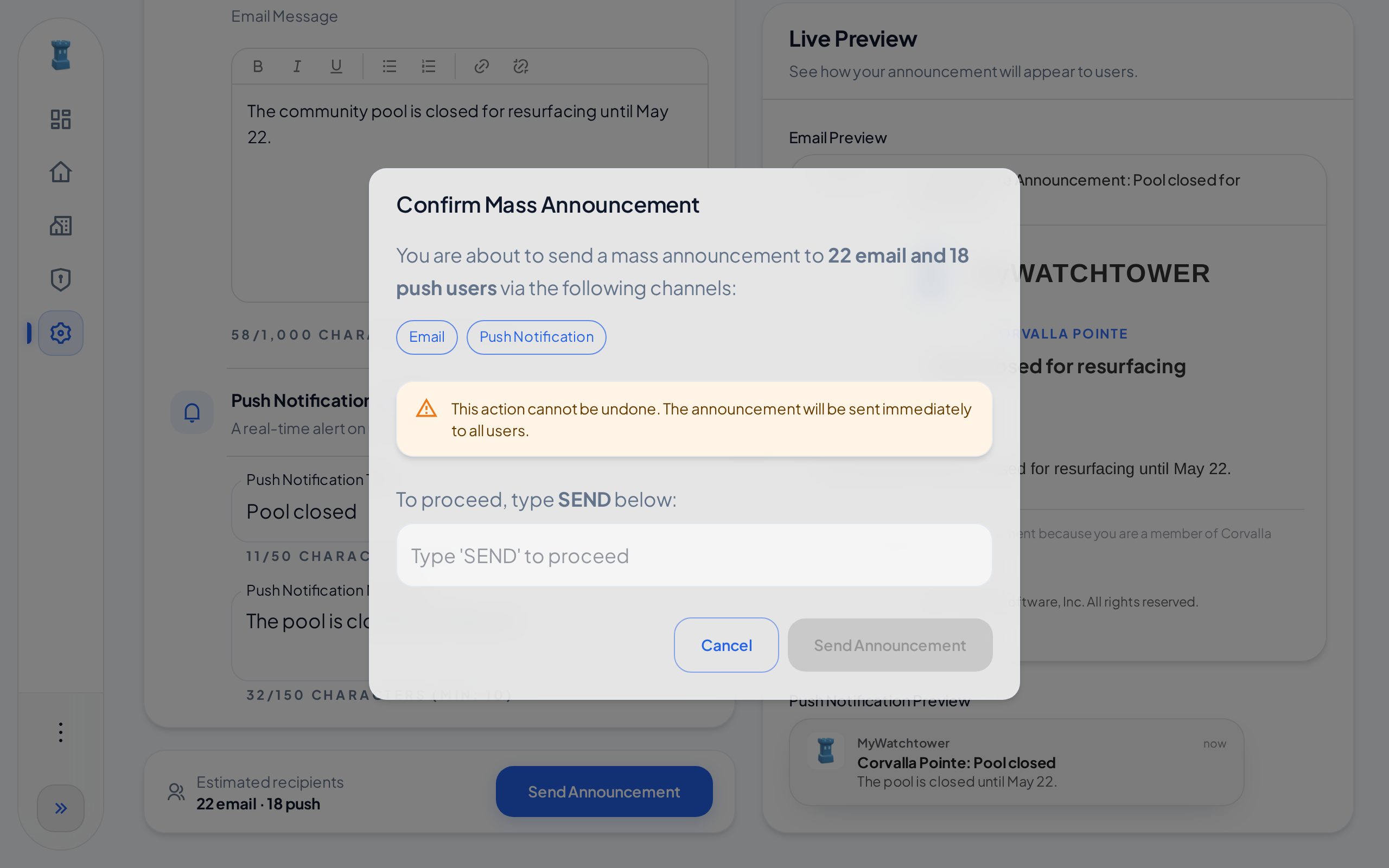Click the push notification body text field
This screenshot has width=1389, height=868.
[301, 635]
